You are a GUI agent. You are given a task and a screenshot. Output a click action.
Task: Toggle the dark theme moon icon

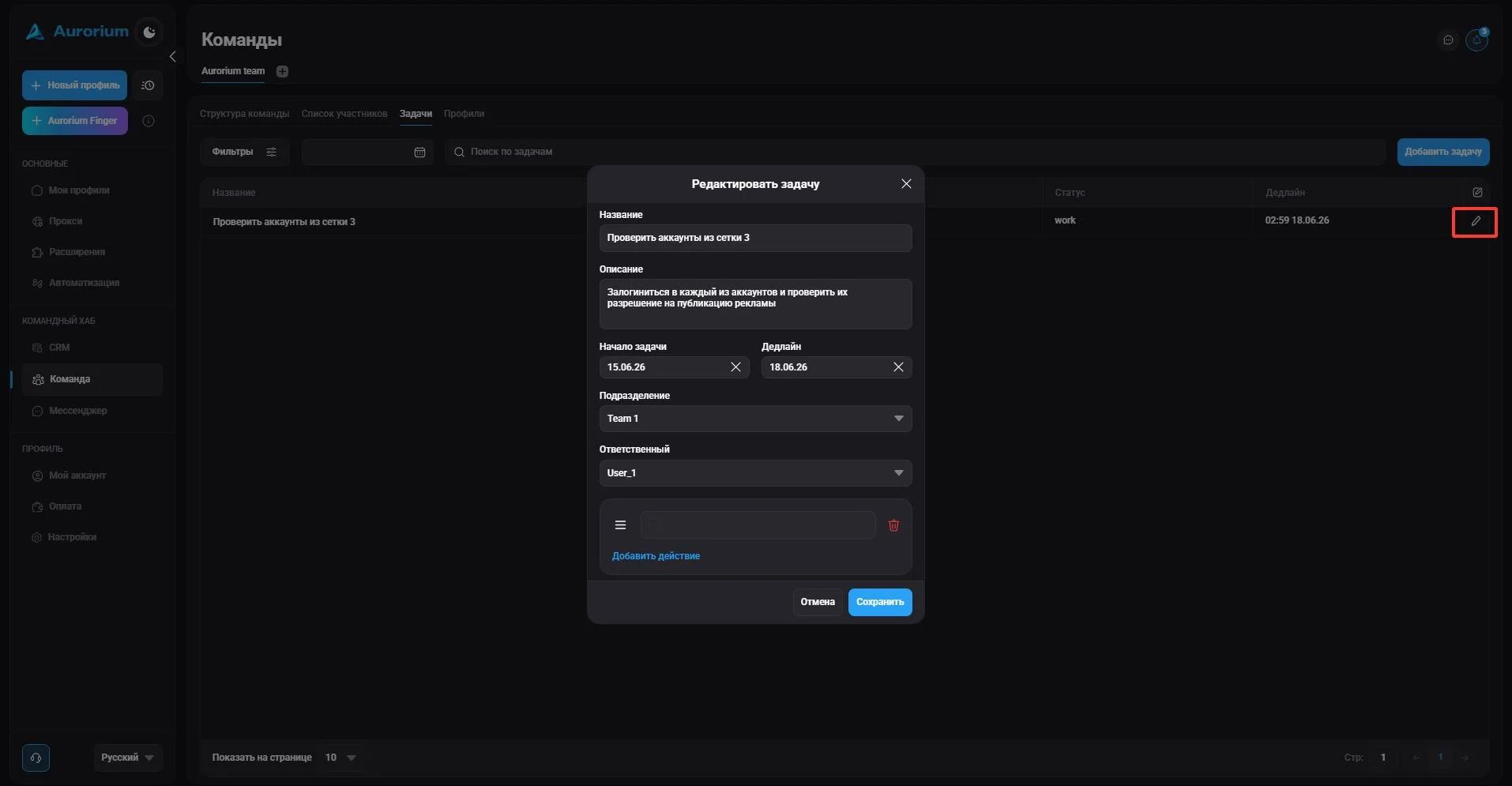(149, 32)
